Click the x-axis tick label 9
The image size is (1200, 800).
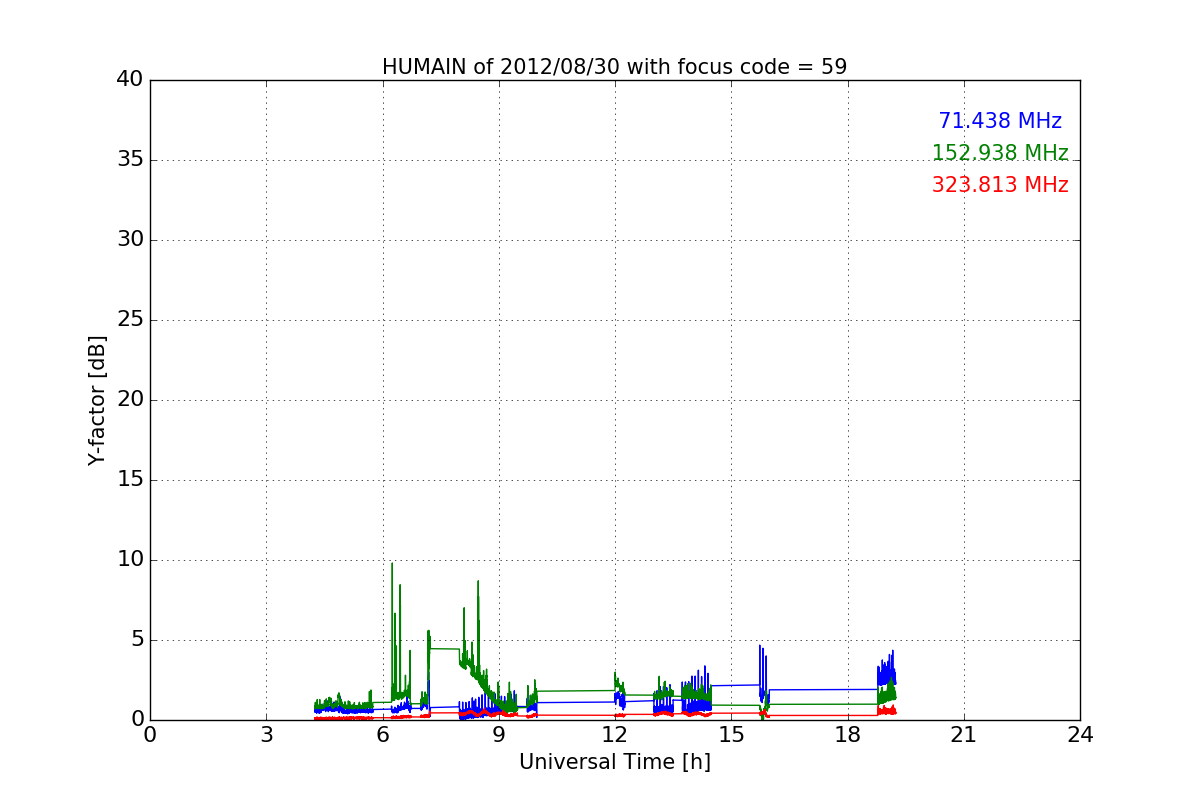pos(499,735)
